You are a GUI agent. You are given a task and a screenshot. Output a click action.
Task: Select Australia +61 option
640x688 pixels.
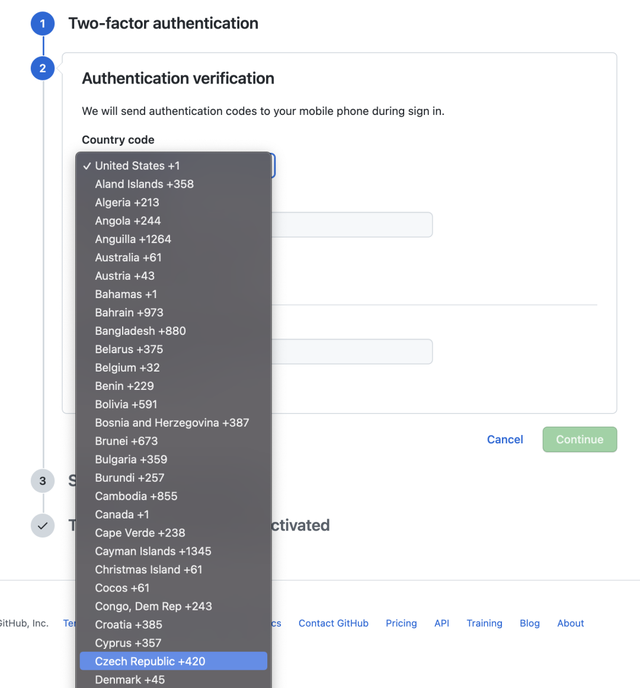pyautogui.click(x=128, y=257)
